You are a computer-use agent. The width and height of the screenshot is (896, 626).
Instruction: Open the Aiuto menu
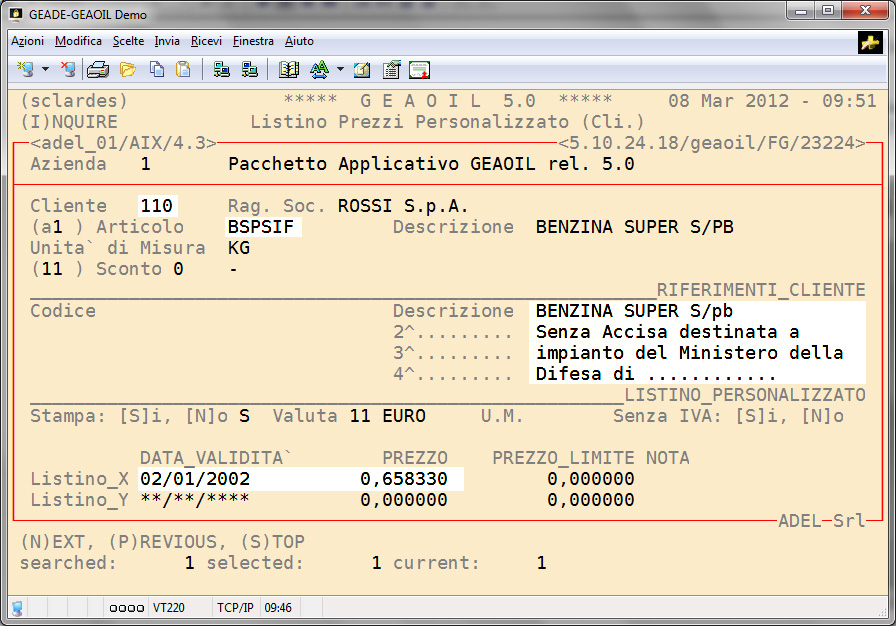tap(299, 41)
